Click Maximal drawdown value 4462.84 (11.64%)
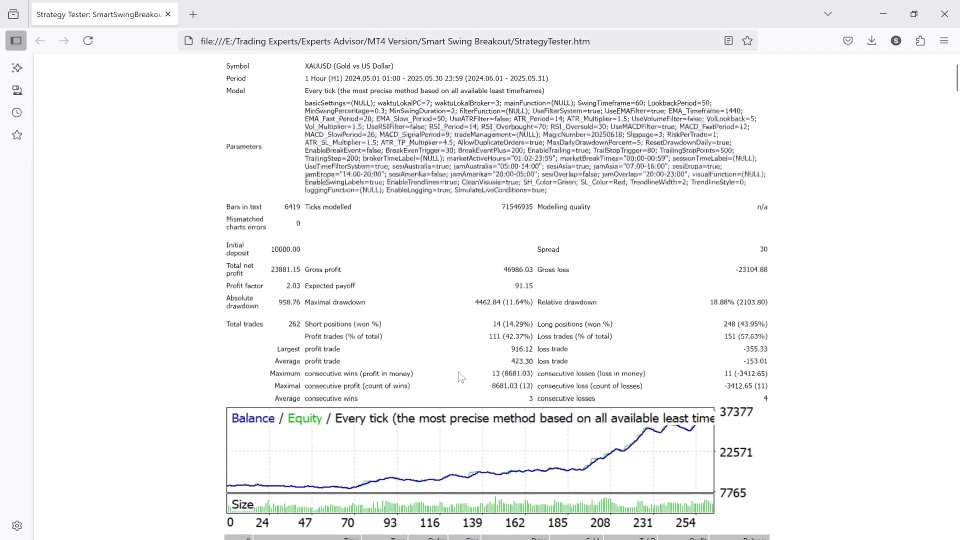The image size is (960, 540). coord(504,302)
